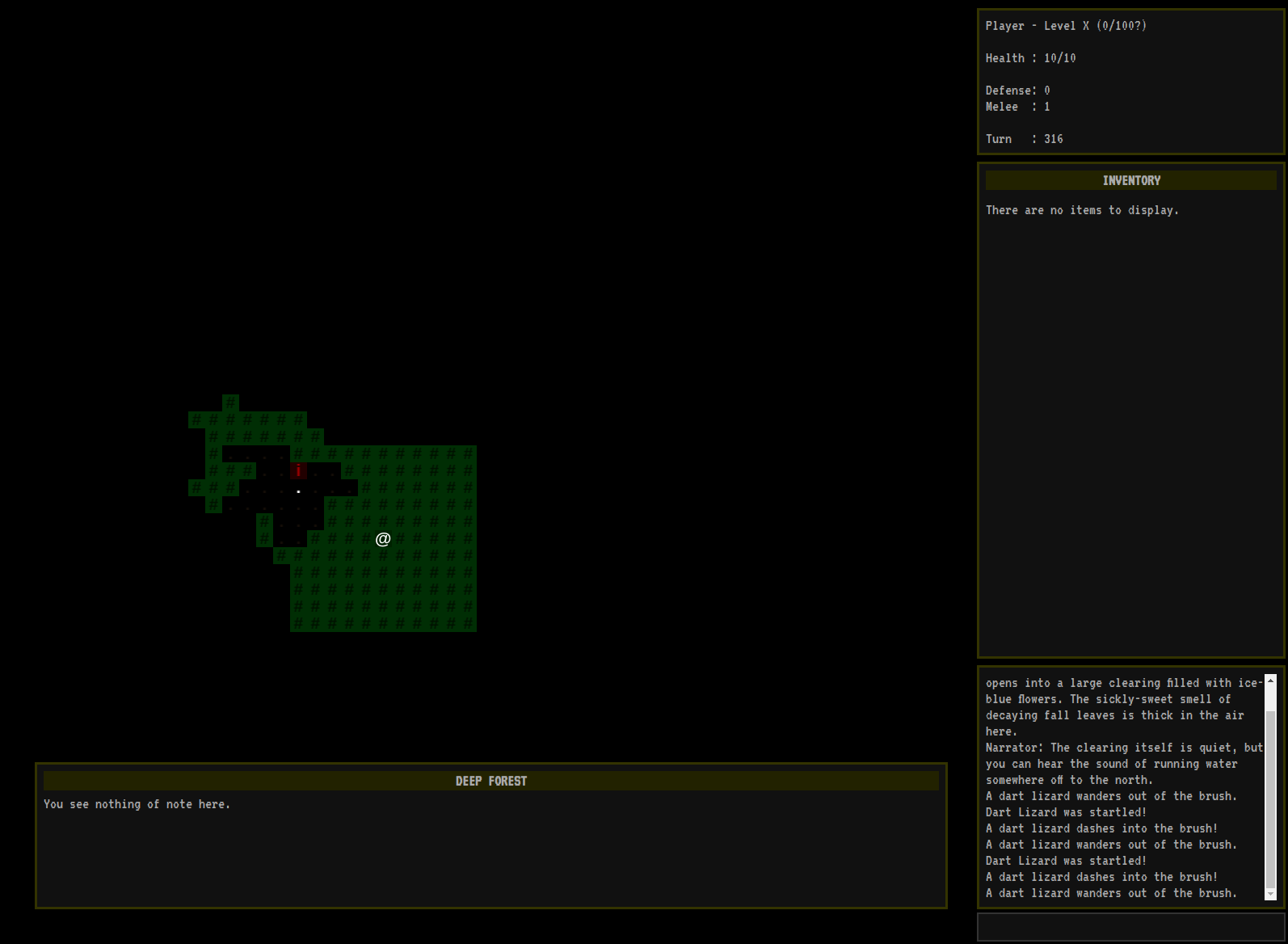Click the DEEP FOREST panel header
Screen dimensions: 1288x944
coord(491,781)
